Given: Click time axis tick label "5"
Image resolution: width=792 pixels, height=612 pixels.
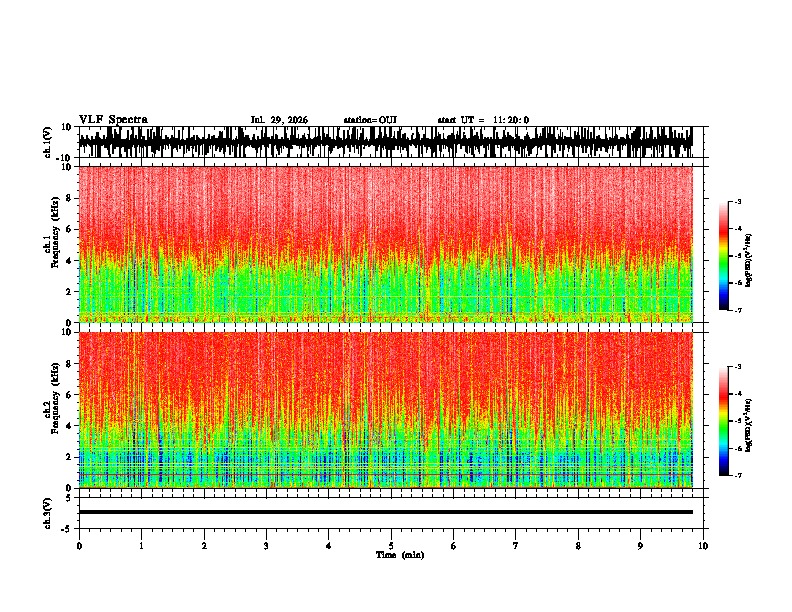Looking at the screenshot, I should 391,546.
